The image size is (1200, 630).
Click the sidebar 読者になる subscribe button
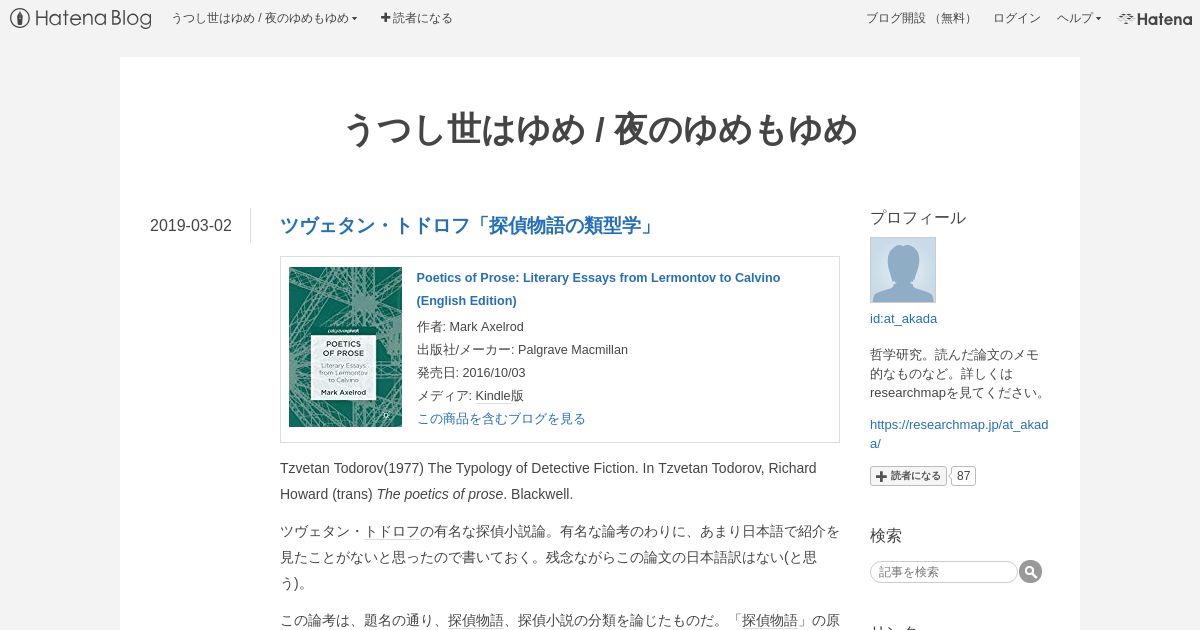[x=908, y=476]
